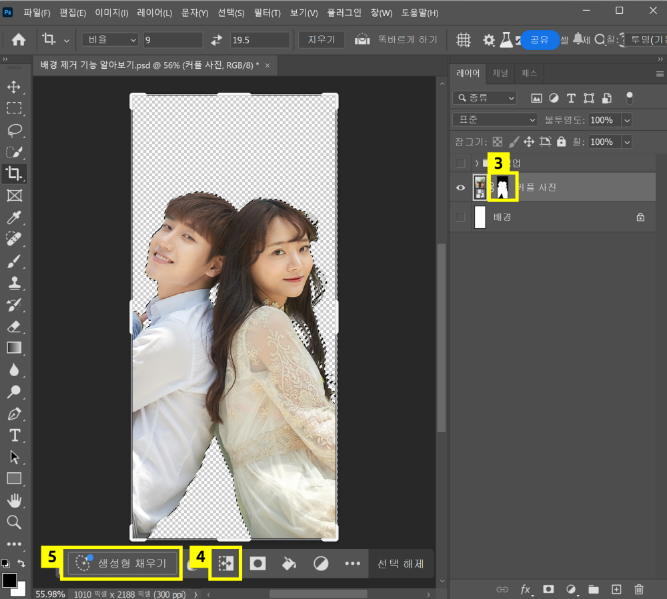Open the blend mode 표준 dropdown
This screenshot has height=599, width=667.
pyautogui.click(x=494, y=119)
